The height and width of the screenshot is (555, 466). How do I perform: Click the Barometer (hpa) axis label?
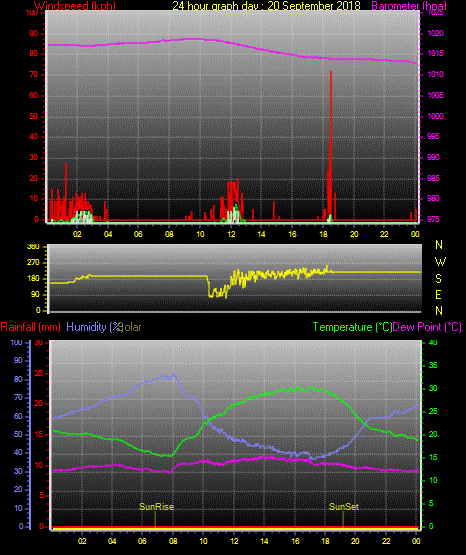(x=409, y=5)
